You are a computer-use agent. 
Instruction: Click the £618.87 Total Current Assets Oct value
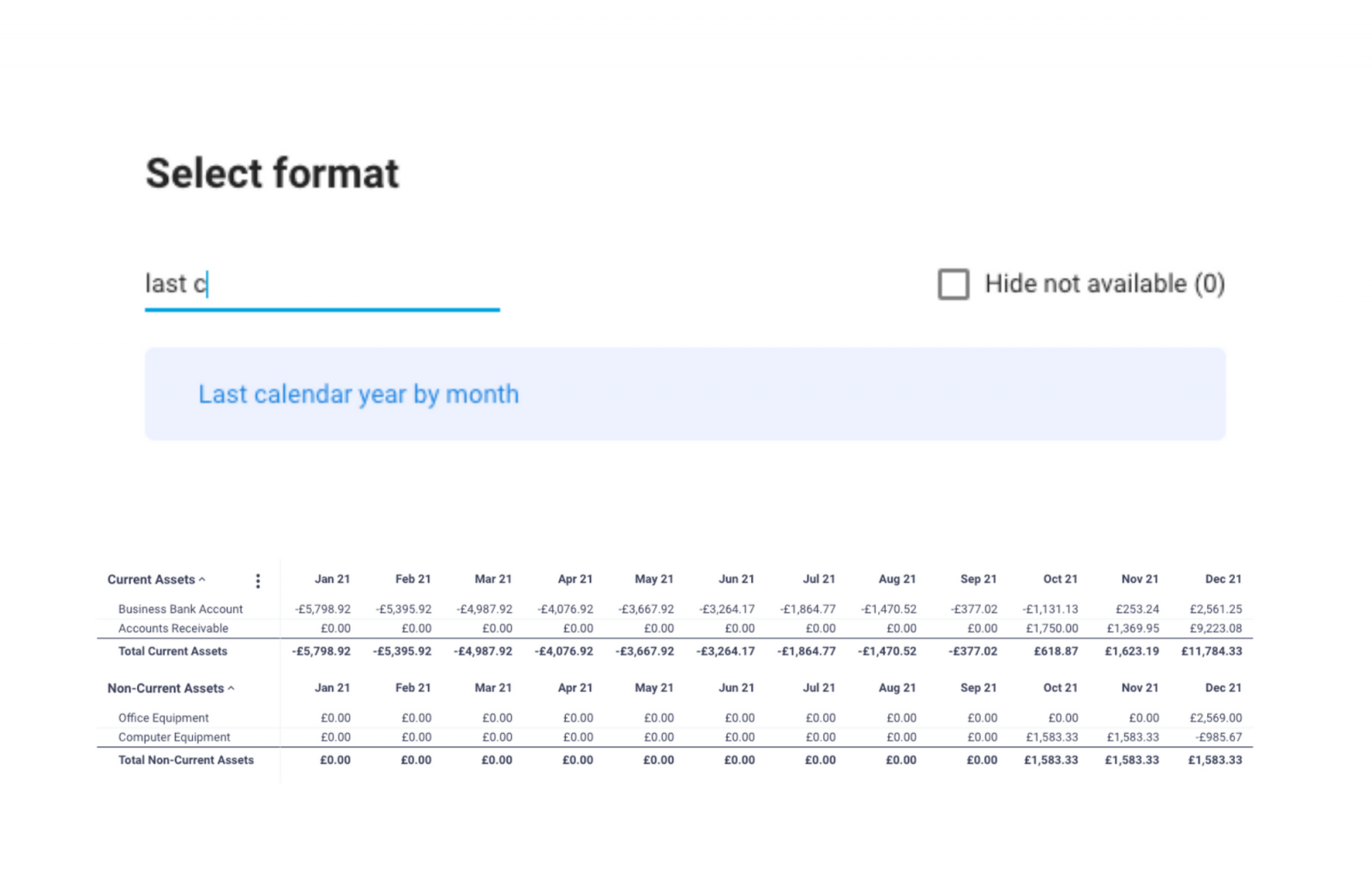pos(1056,651)
